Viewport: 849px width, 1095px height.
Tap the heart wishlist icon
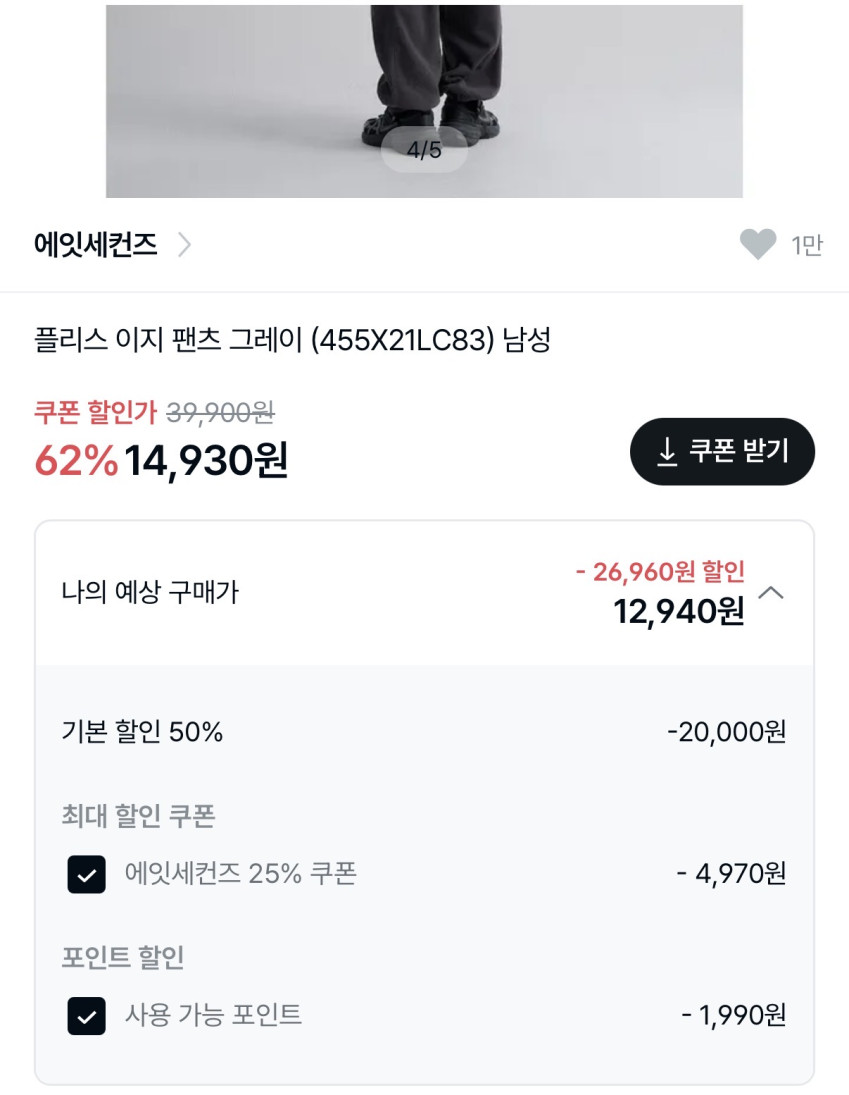pos(758,244)
